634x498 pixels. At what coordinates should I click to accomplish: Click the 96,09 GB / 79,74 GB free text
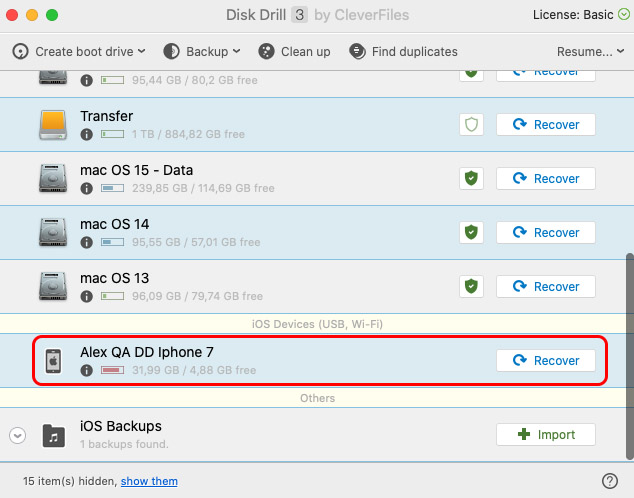(197, 296)
